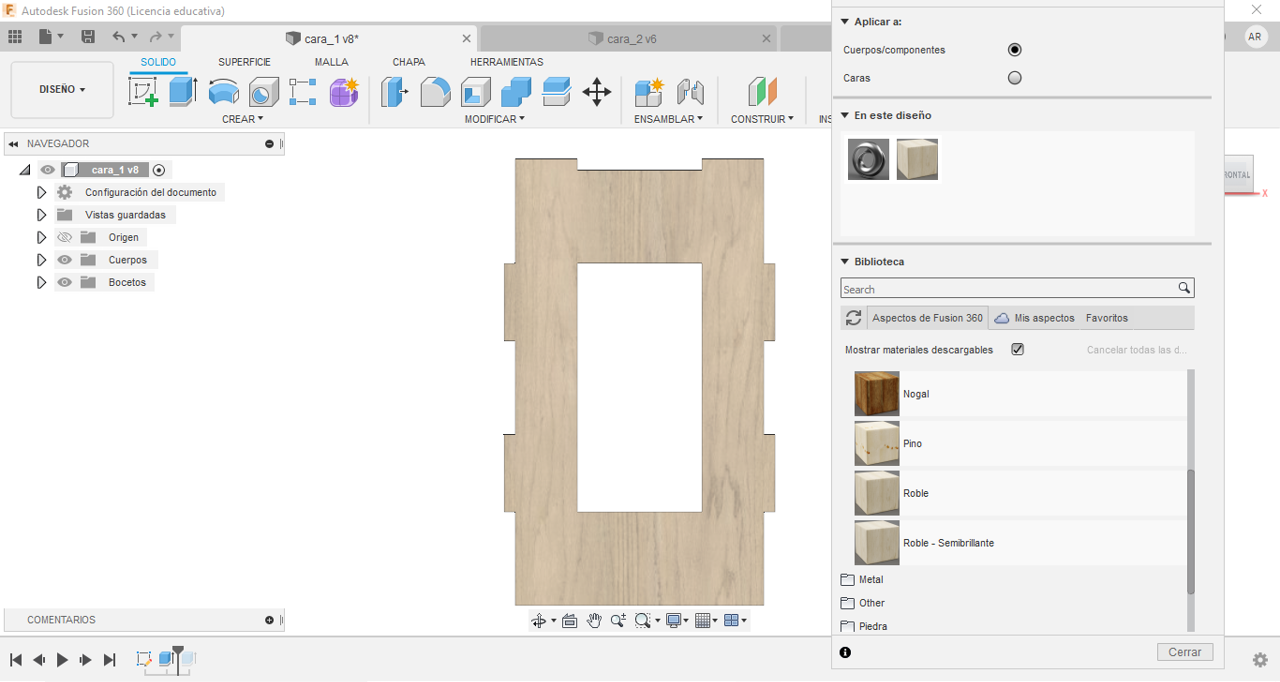Select the Create Form tool
Screen dimensions: 1280x682
pos(344,92)
